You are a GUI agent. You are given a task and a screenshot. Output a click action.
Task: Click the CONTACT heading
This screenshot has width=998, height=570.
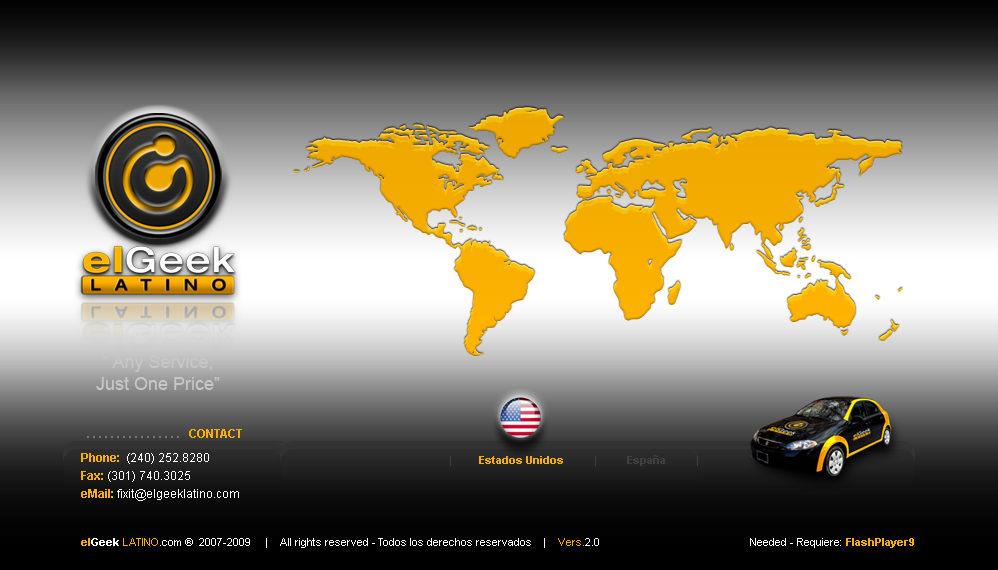[x=215, y=434]
